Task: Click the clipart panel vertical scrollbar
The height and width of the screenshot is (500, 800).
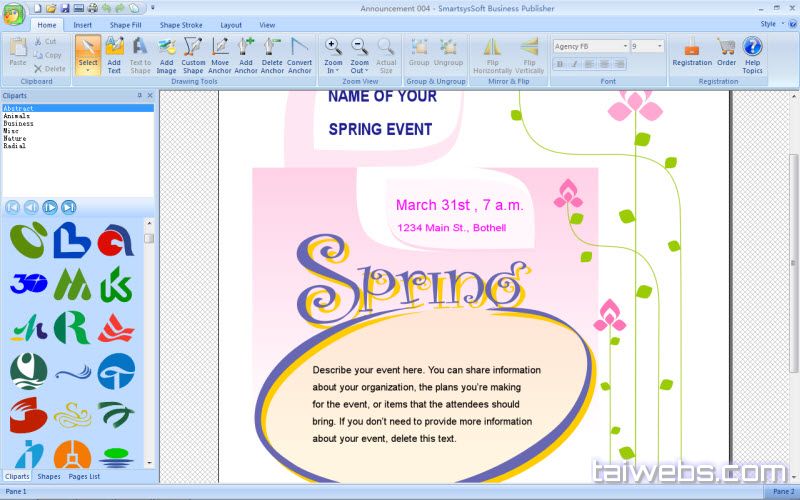Action: (x=149, y=340)
